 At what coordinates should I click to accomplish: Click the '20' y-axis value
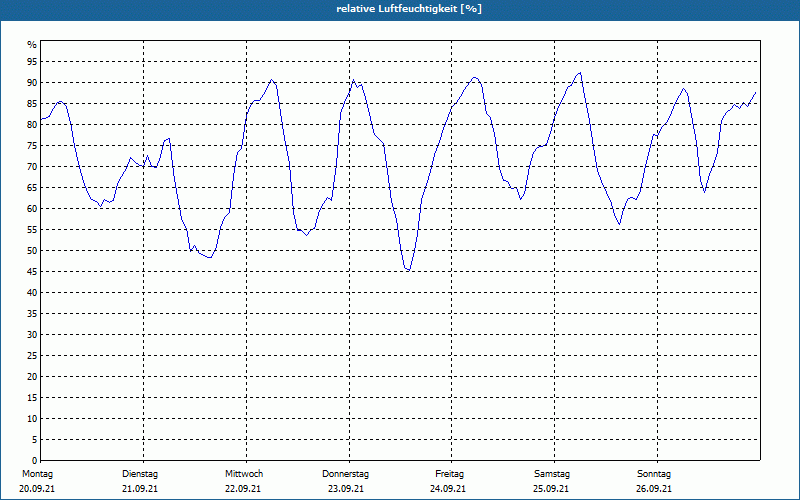32,377
